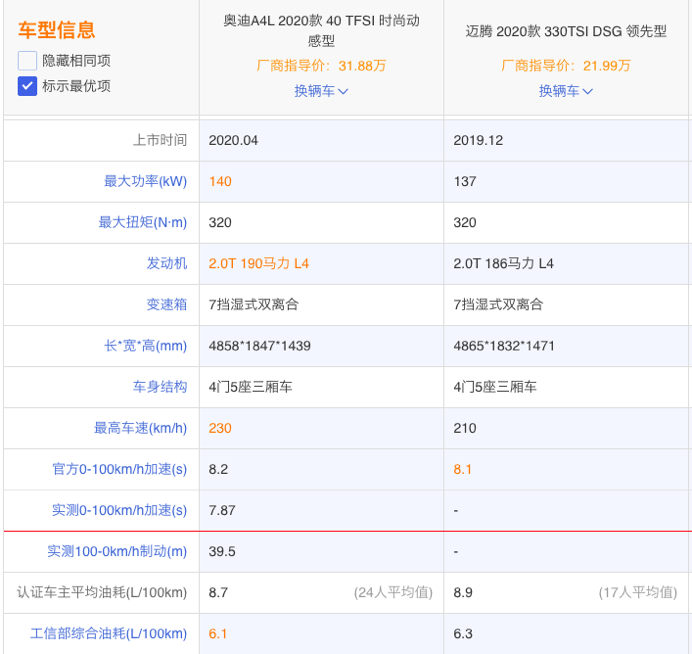
Task: Uncheck the 标示最优项 checkbox
Action: point(27,86)
